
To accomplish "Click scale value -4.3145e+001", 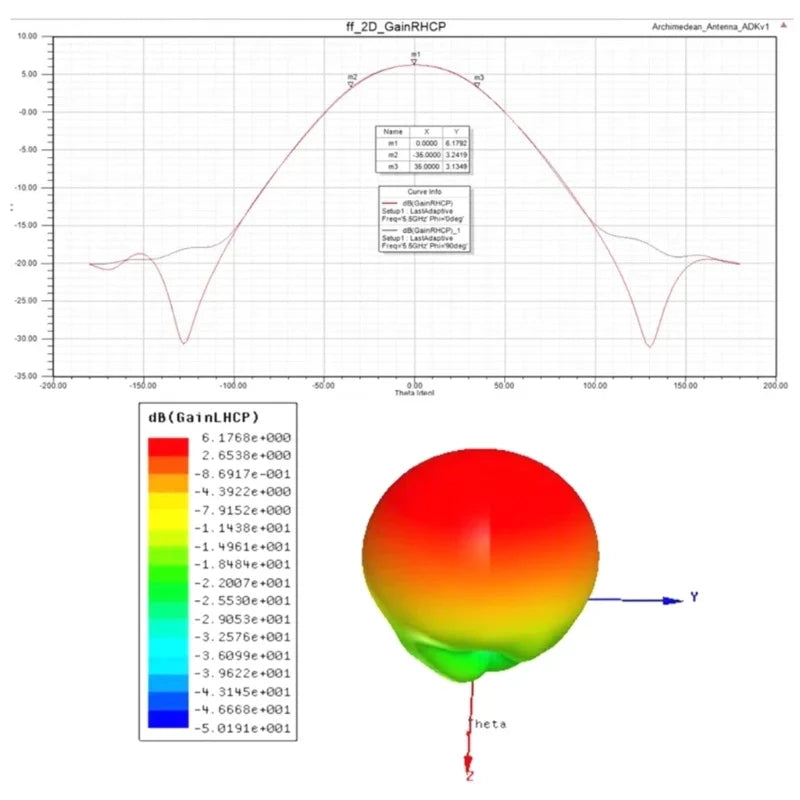I will 242,692.
